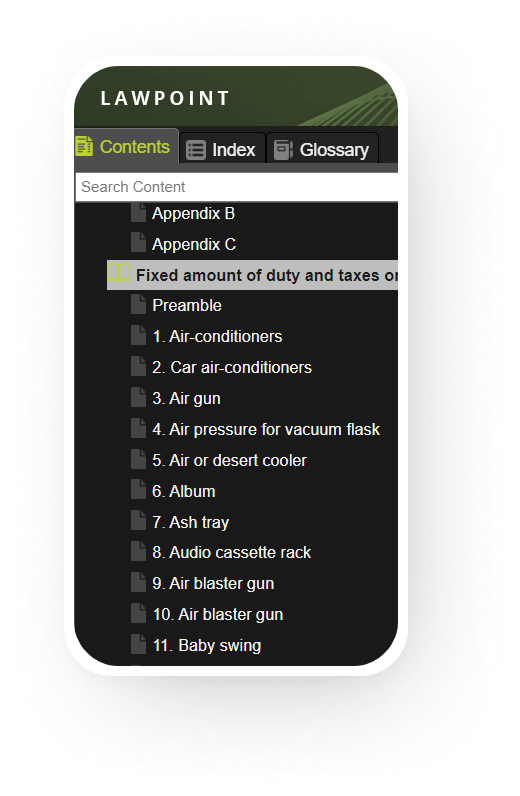520x796 pixels.
Task: Click the Index list icon
Action: click(x=196, y=150)
